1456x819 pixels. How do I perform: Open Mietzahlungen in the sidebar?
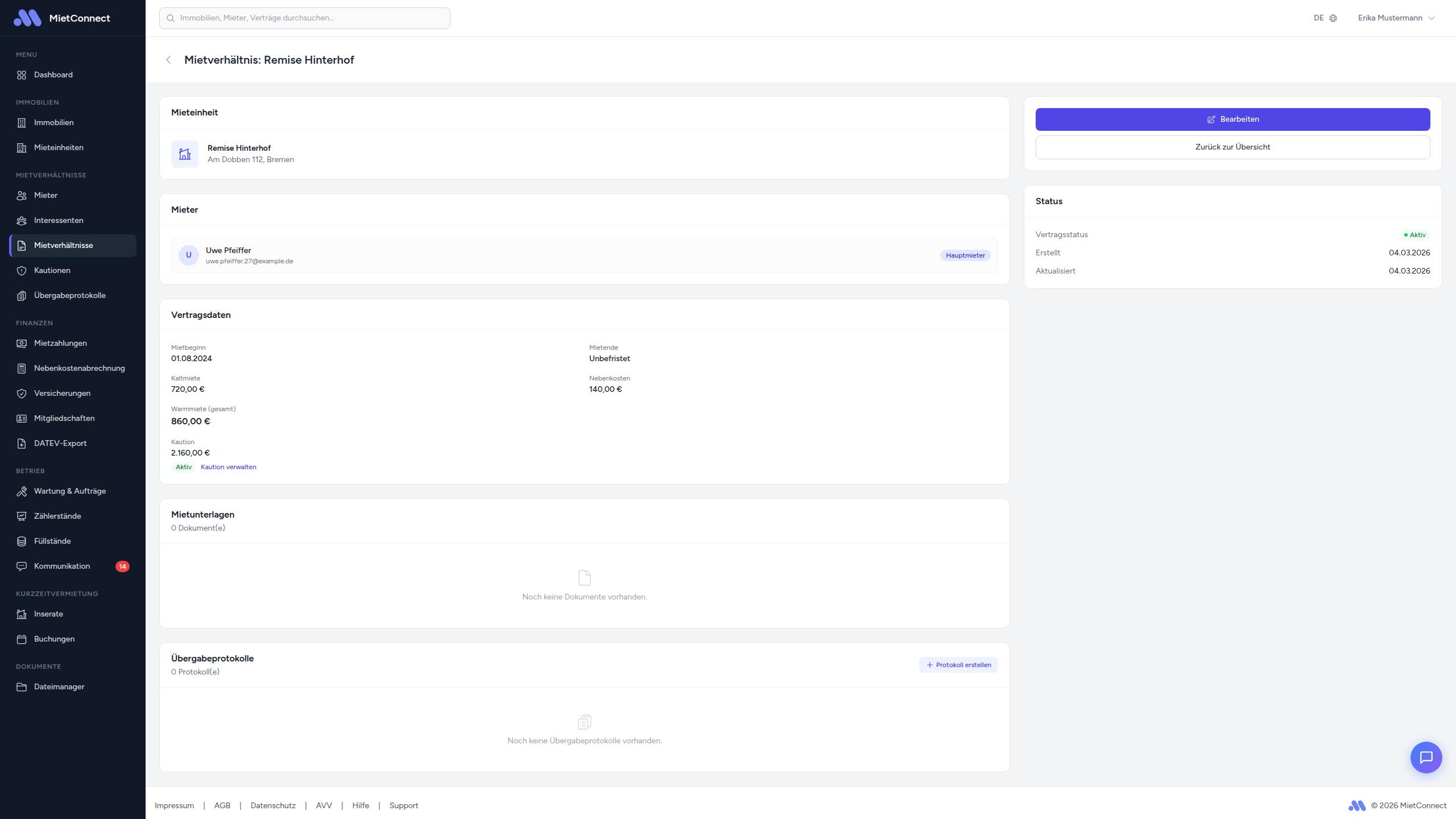tap(60, 344)
